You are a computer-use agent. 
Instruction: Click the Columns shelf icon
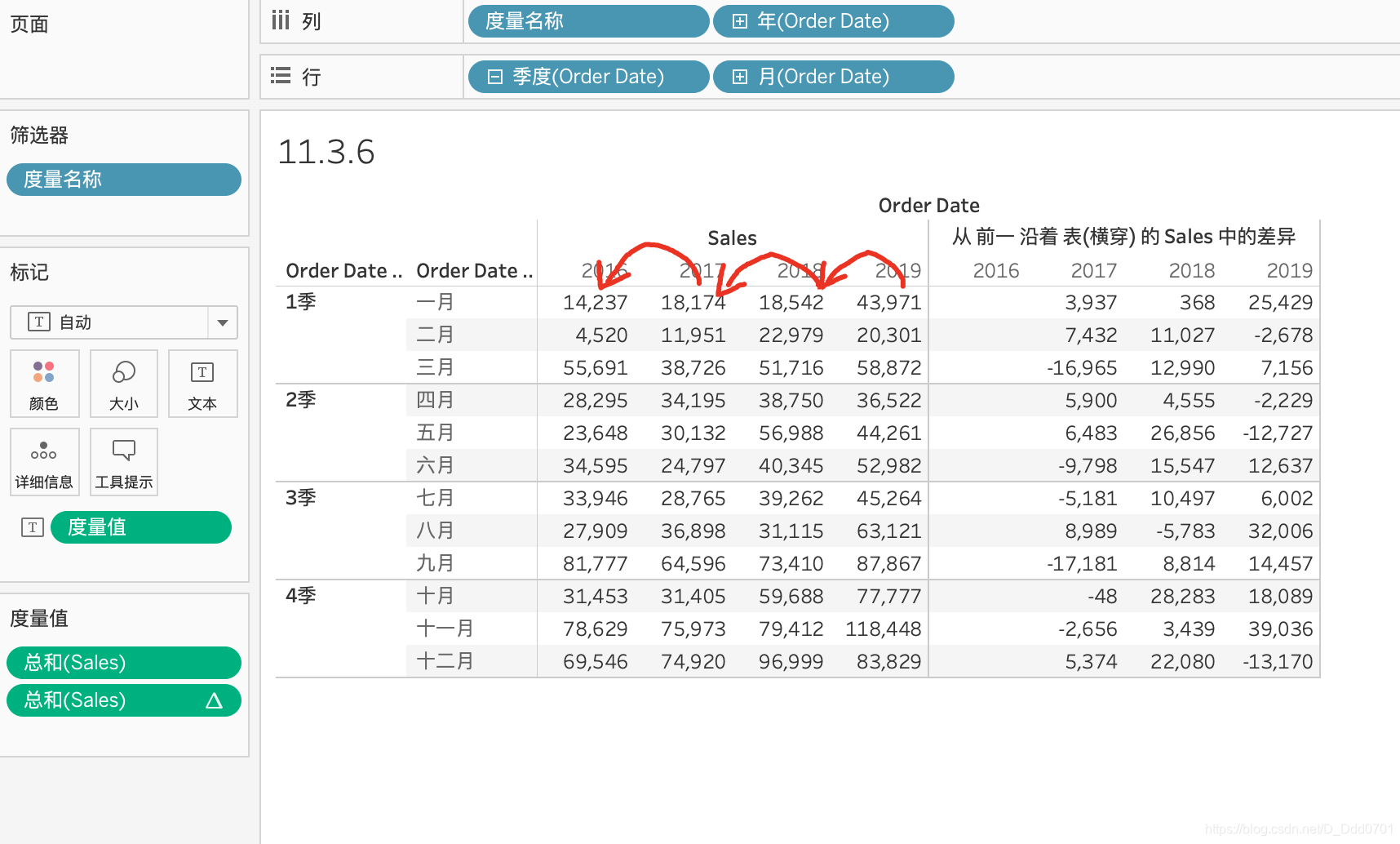tap(281, 20)
